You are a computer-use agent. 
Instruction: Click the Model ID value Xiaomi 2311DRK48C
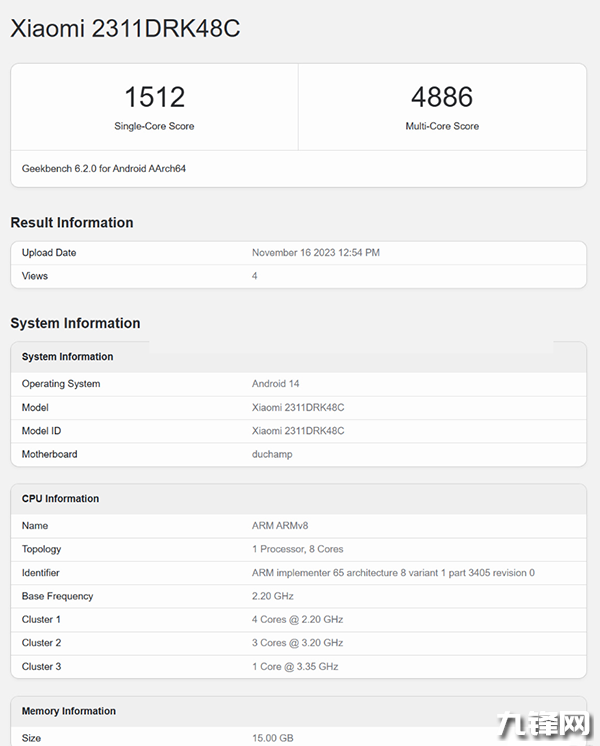pos(298,431)
